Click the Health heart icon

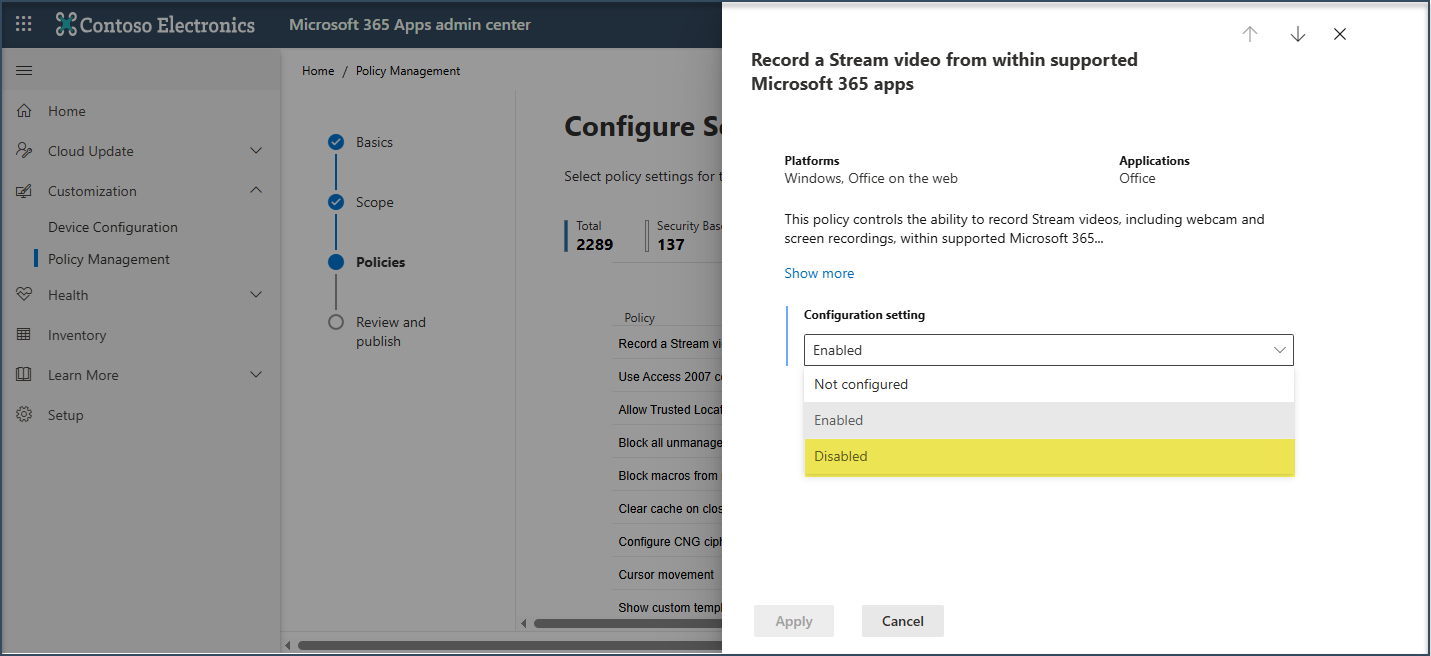click(x=24, y=295)
